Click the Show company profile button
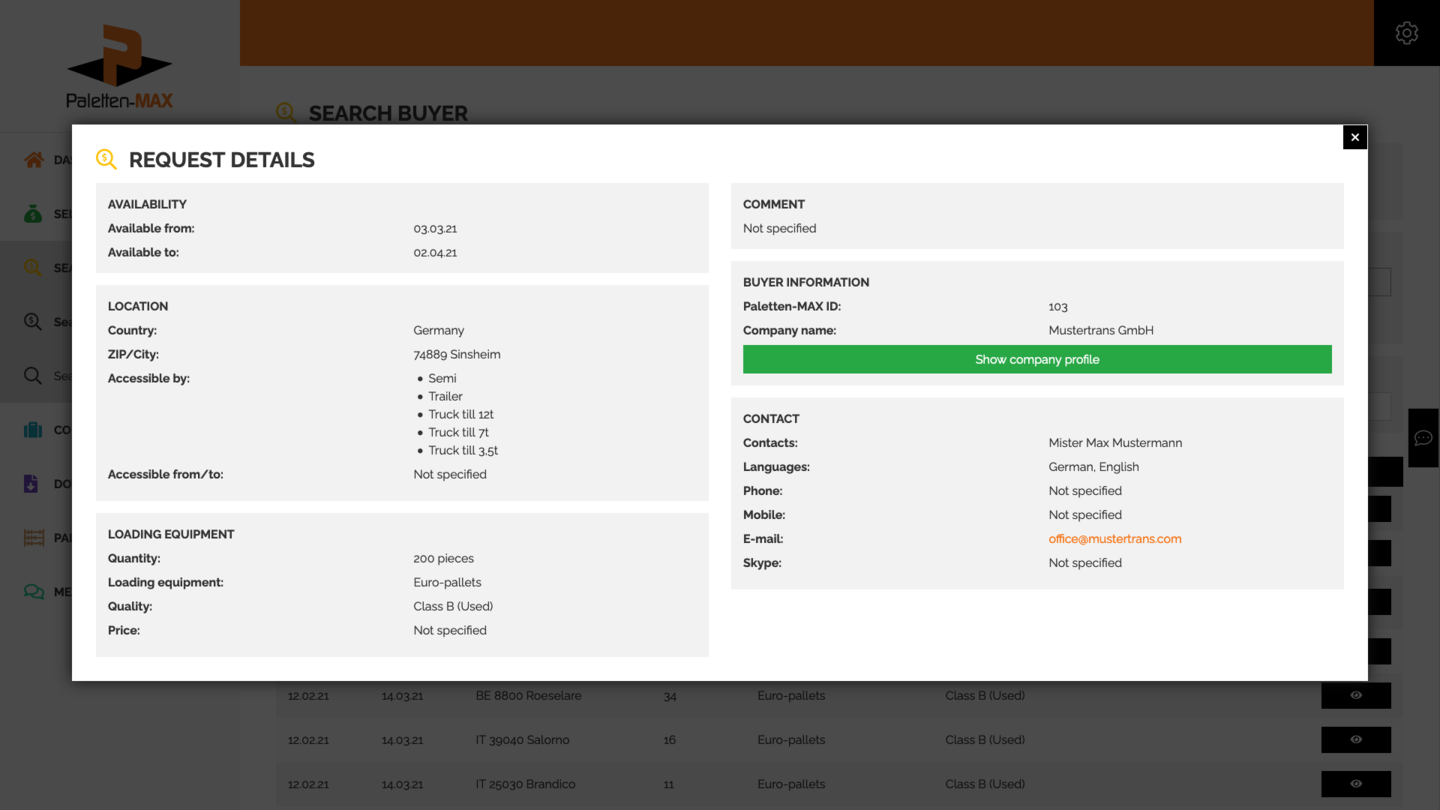This screenshot has width=1440, height=810. [1037, 359]
